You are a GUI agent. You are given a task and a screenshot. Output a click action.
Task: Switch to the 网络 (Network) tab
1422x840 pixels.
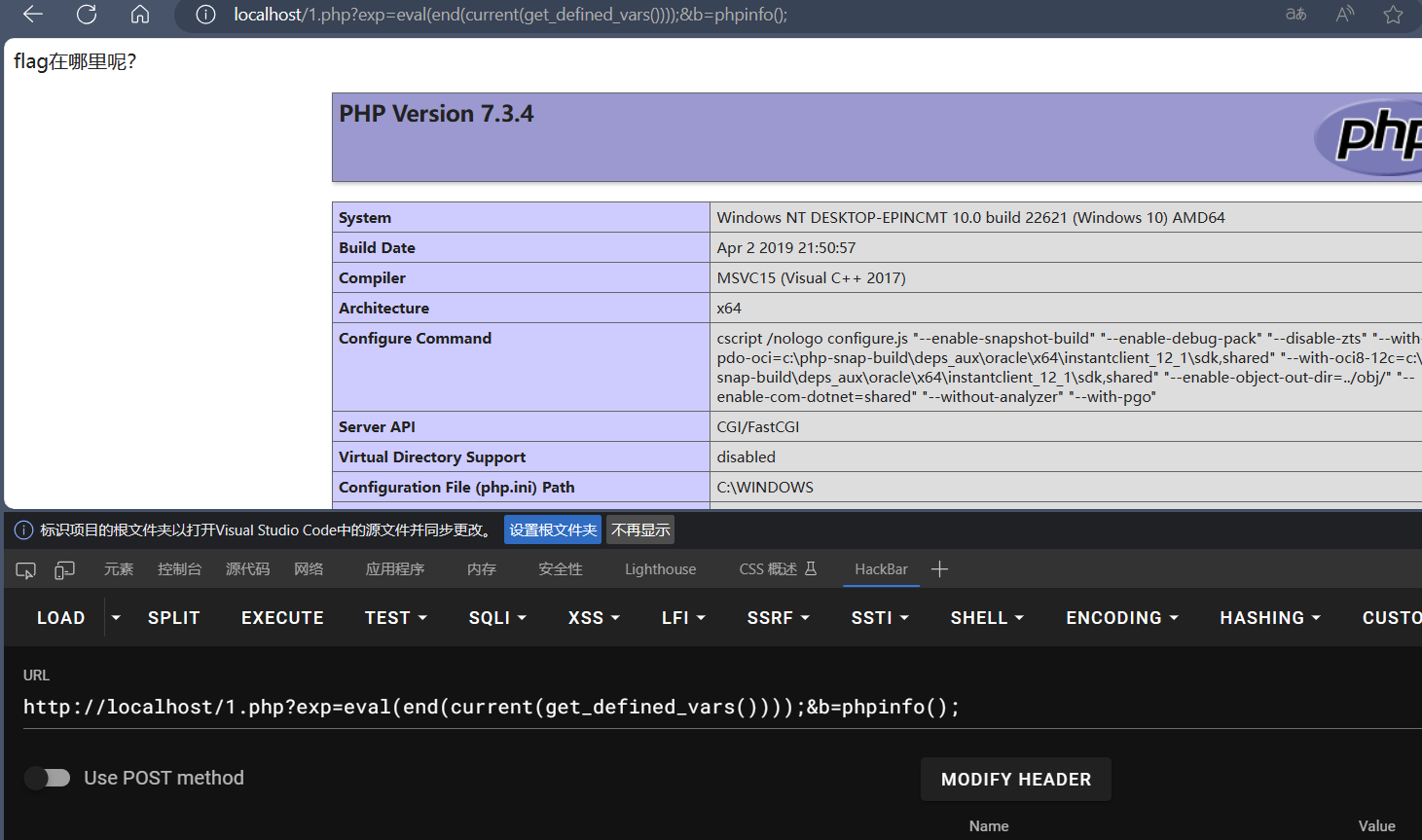pos(309,569)
